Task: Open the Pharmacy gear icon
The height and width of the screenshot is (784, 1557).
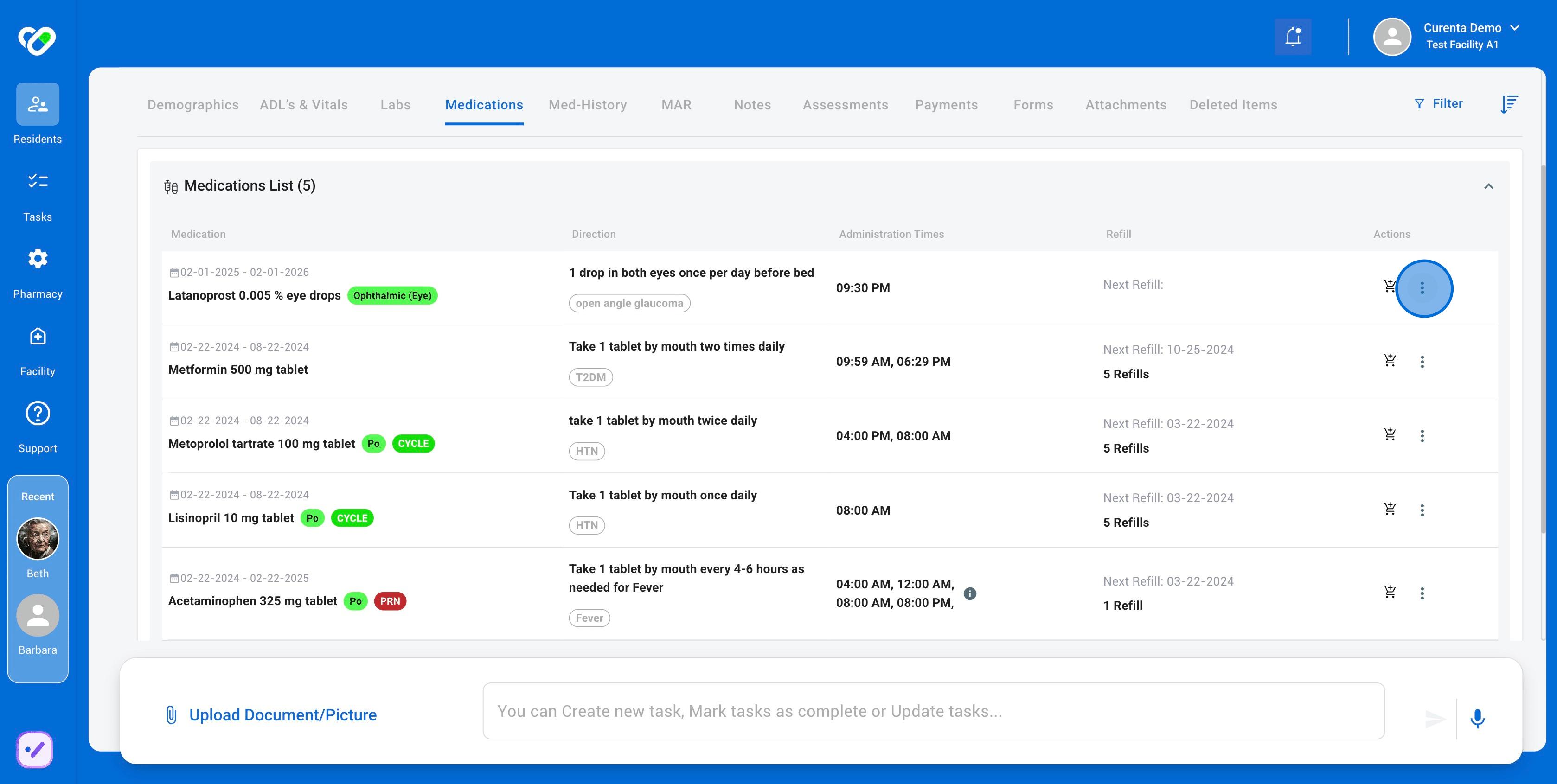Action: point(38,259)
